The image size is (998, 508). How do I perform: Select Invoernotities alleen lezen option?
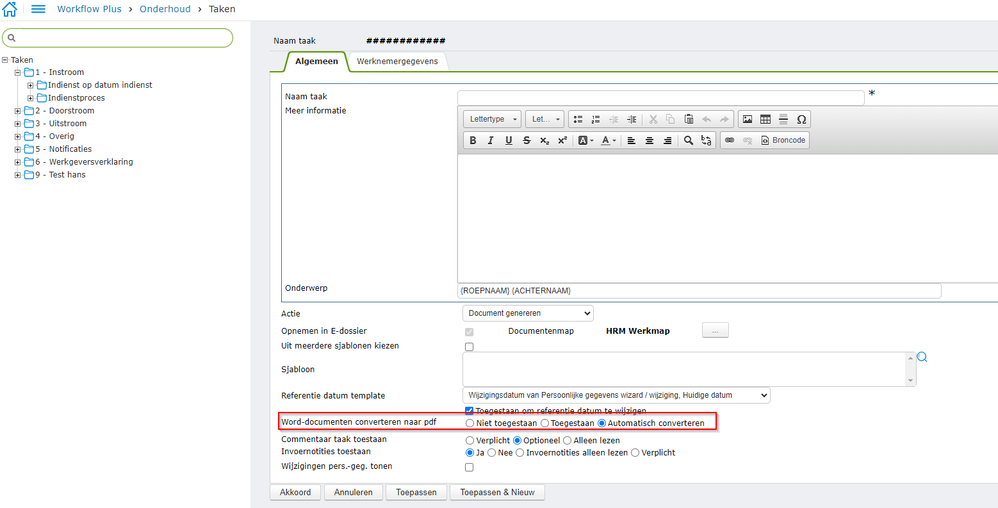tap(520, 453)
